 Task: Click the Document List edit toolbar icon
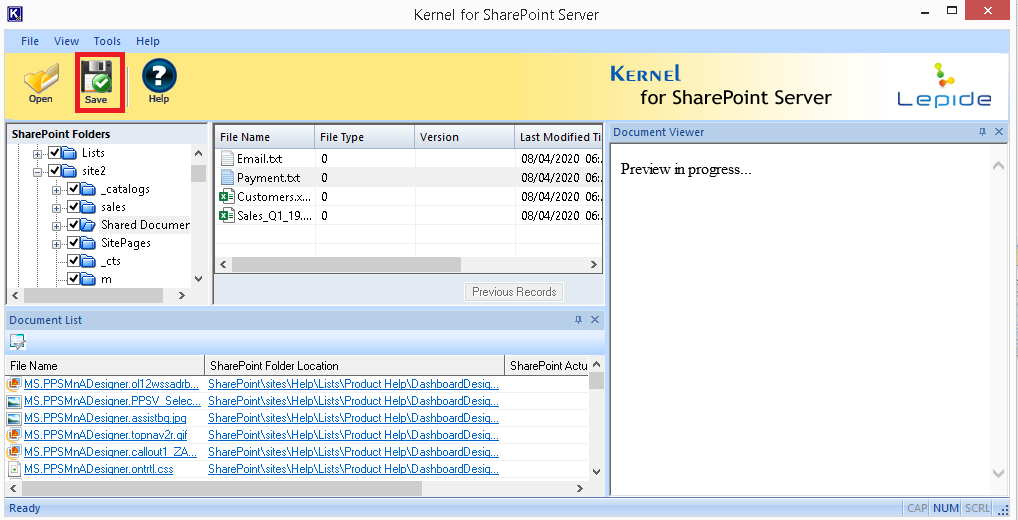click(18, 342)
